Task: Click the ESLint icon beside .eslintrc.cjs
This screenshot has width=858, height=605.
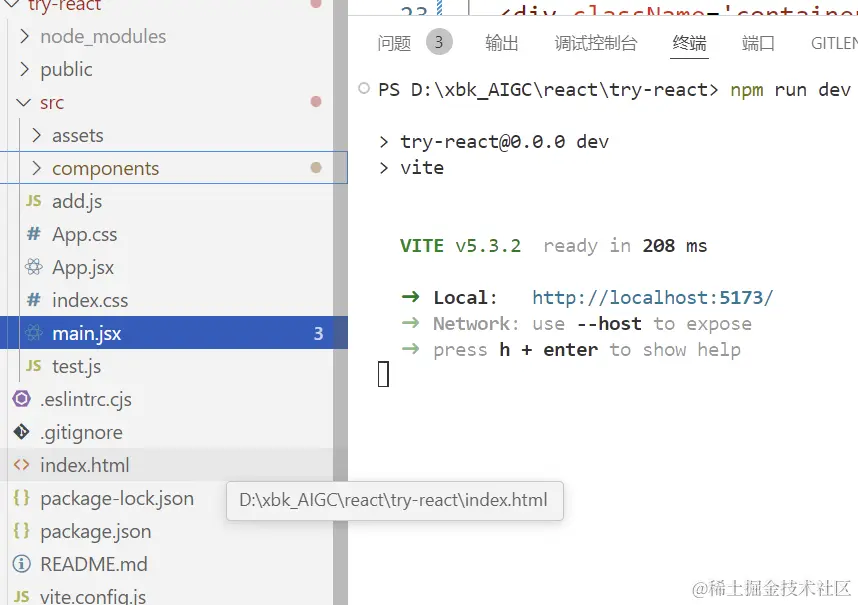Action: point(21,399)
